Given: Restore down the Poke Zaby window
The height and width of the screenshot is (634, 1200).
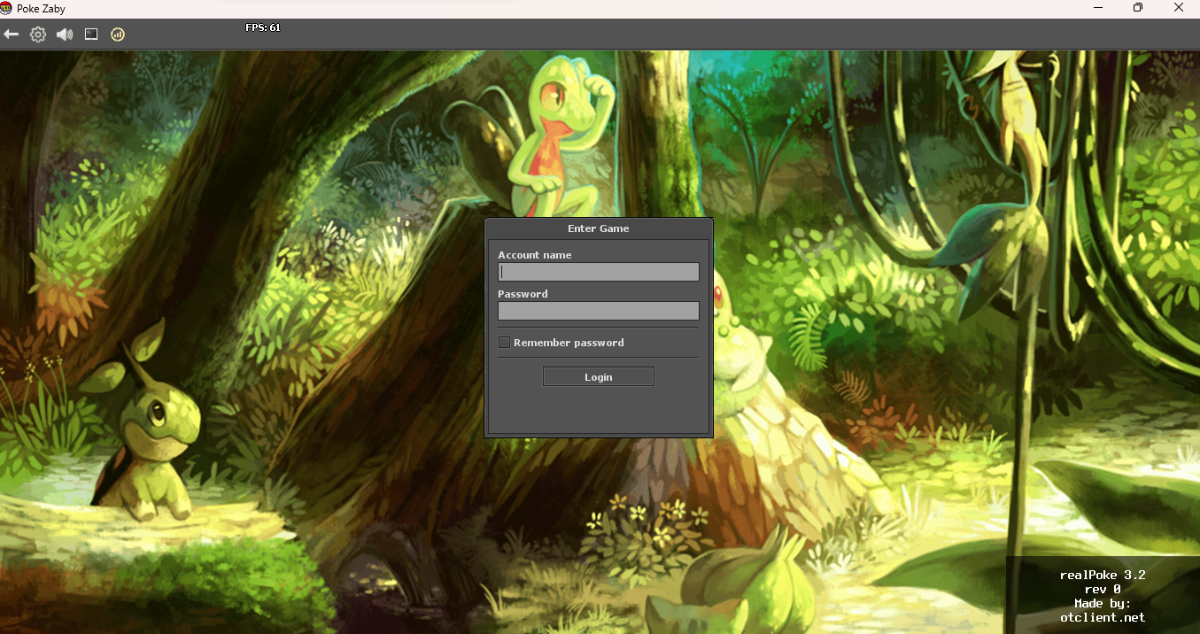Looking at the screenshot, I should [x=1137, y=8].
